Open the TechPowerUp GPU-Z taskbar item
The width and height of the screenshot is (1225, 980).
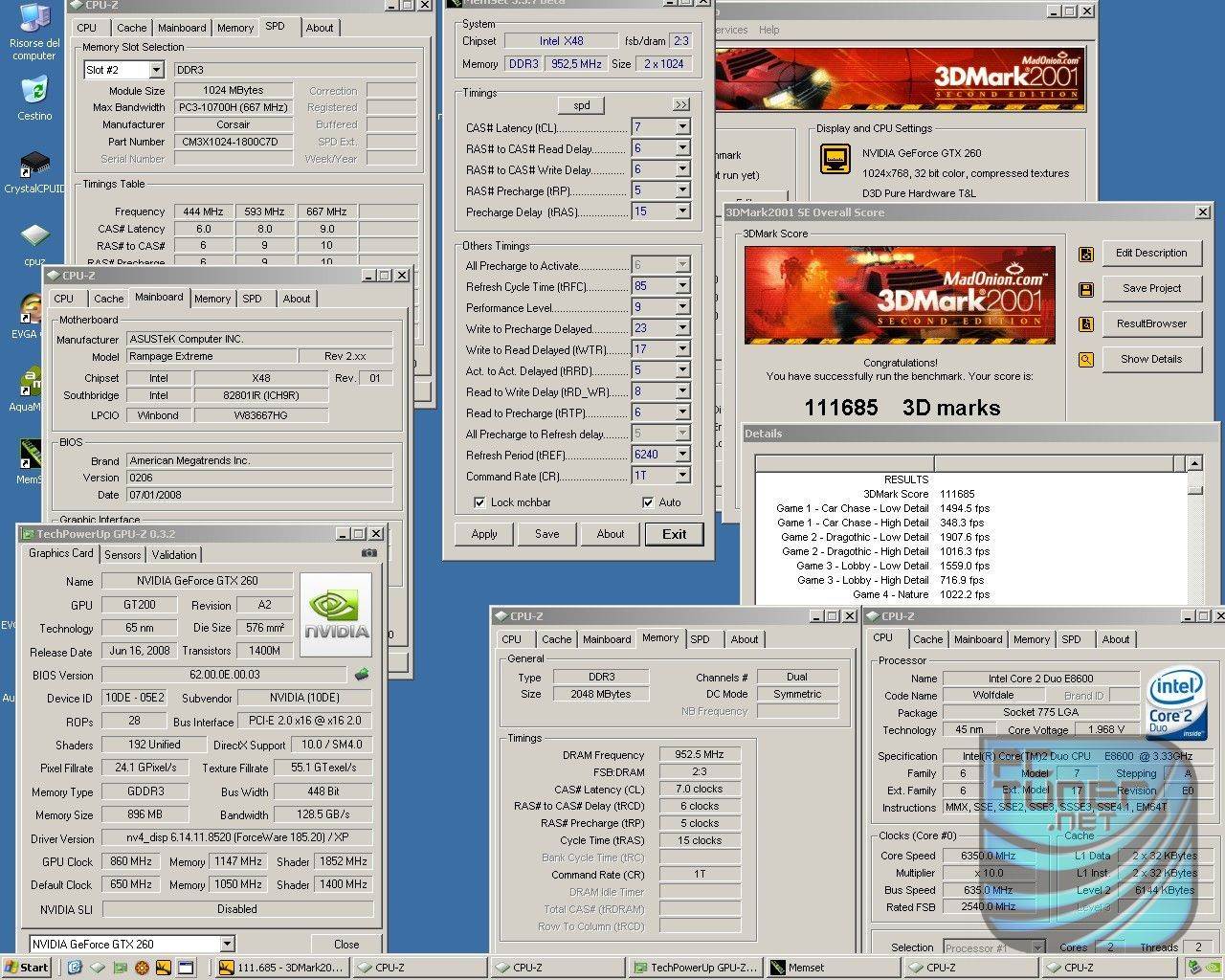695,968
